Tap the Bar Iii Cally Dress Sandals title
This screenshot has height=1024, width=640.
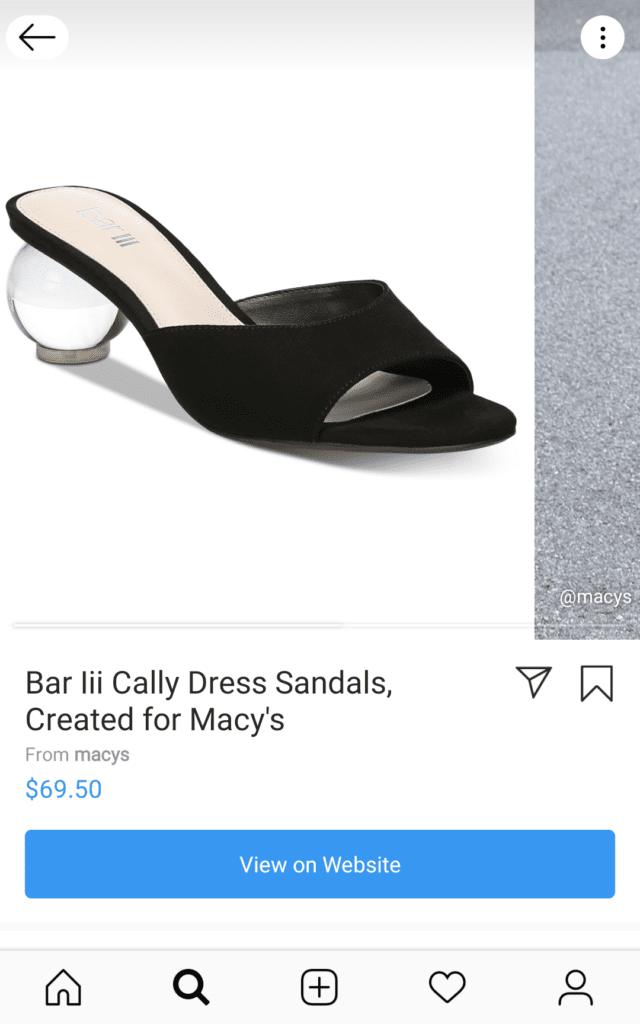pos(209,683)
